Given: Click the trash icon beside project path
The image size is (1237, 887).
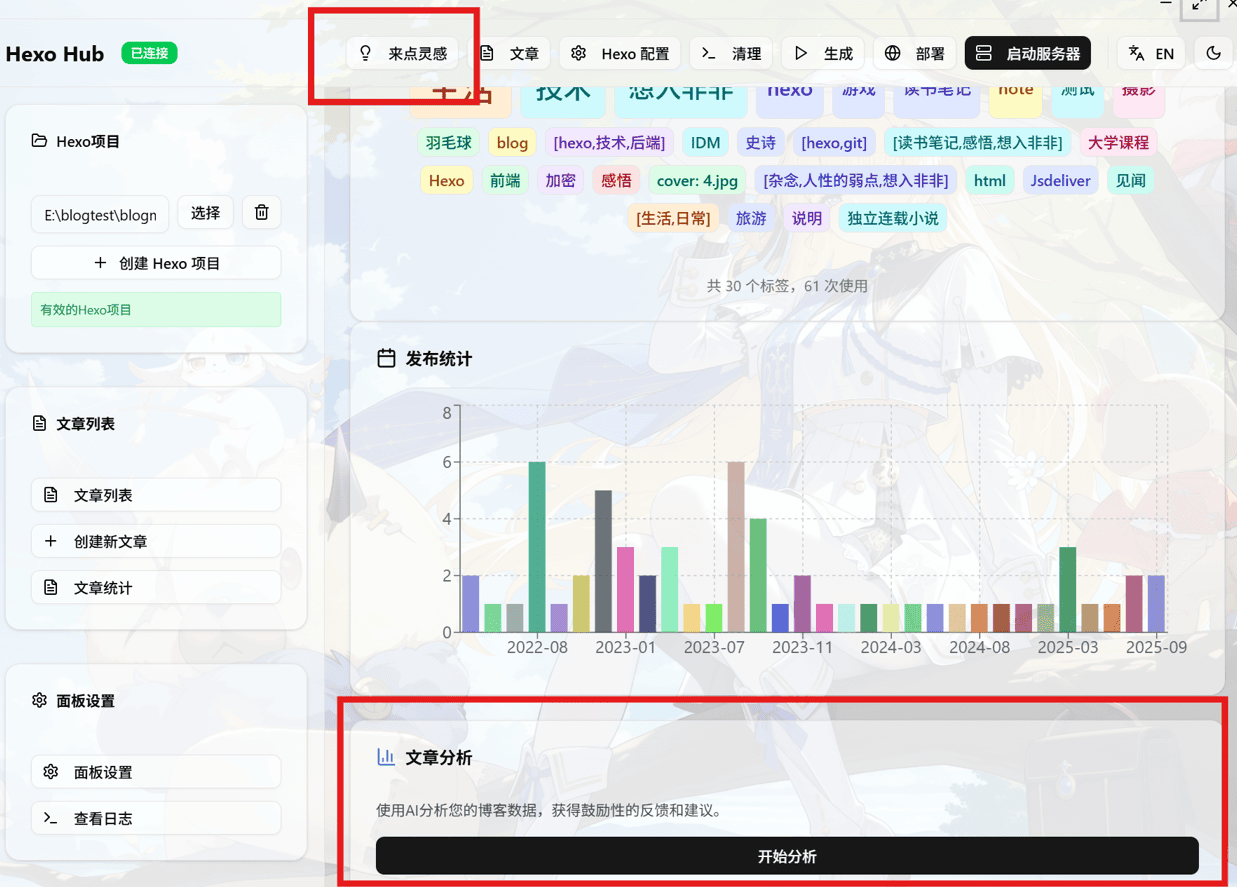Looking at the screenshot, I should (x=261, y=213).
